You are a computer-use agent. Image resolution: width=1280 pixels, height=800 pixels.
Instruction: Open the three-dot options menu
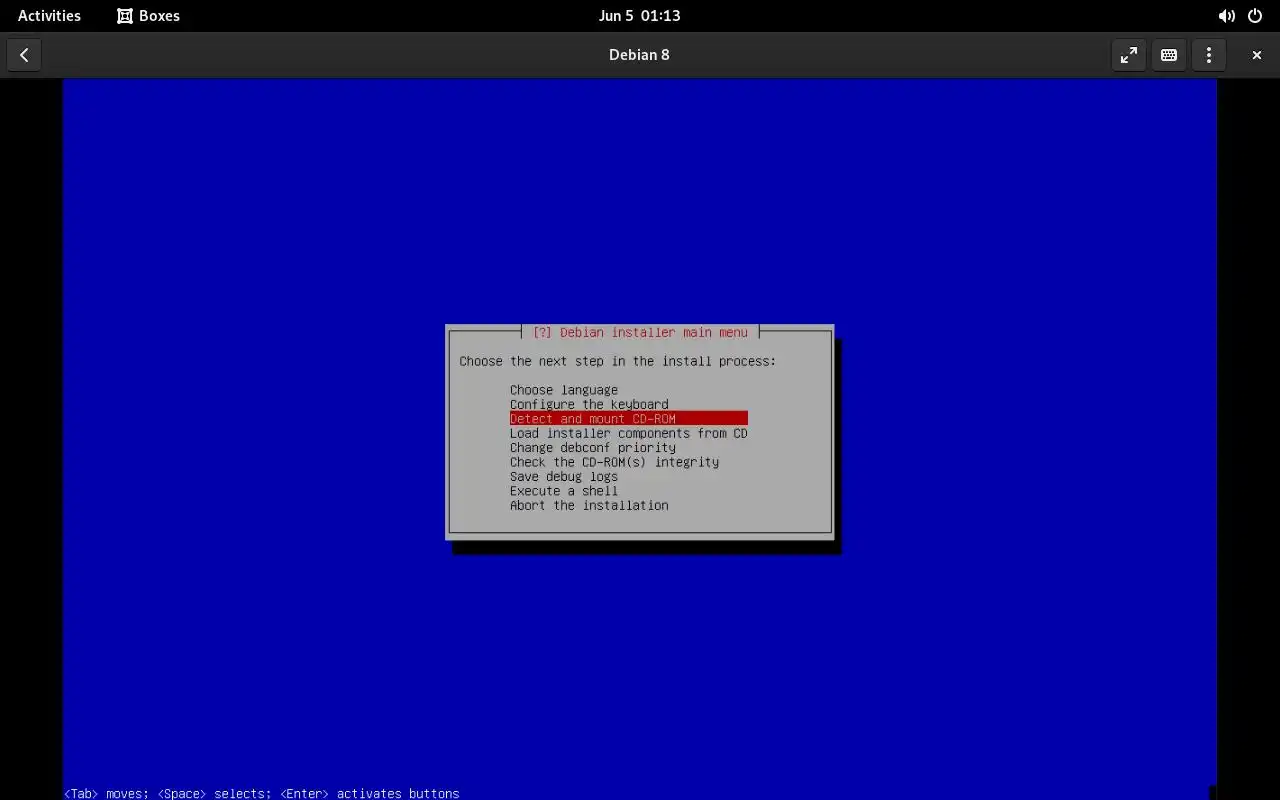[1209, 55]
